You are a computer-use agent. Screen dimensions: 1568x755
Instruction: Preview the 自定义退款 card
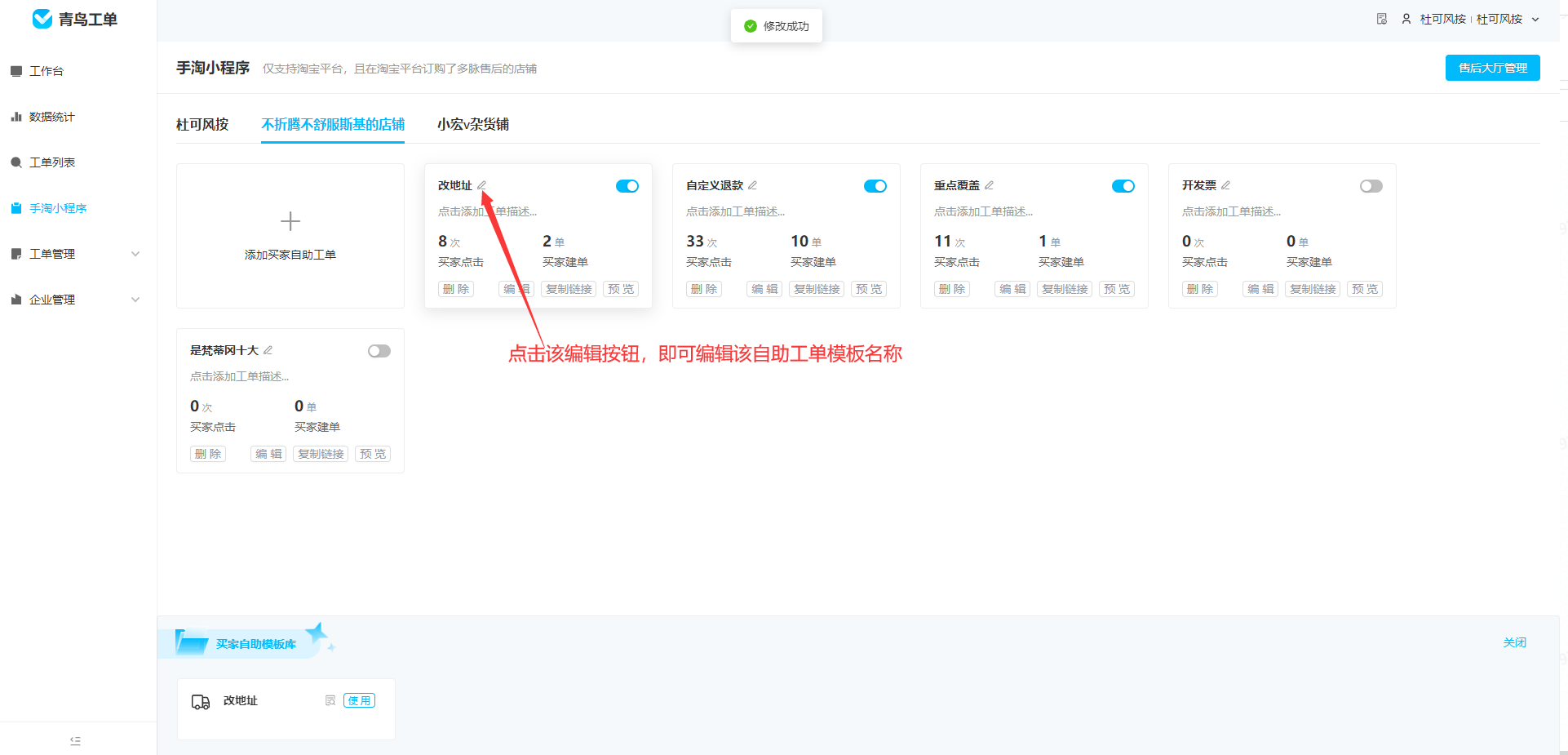tap(869, 289)
